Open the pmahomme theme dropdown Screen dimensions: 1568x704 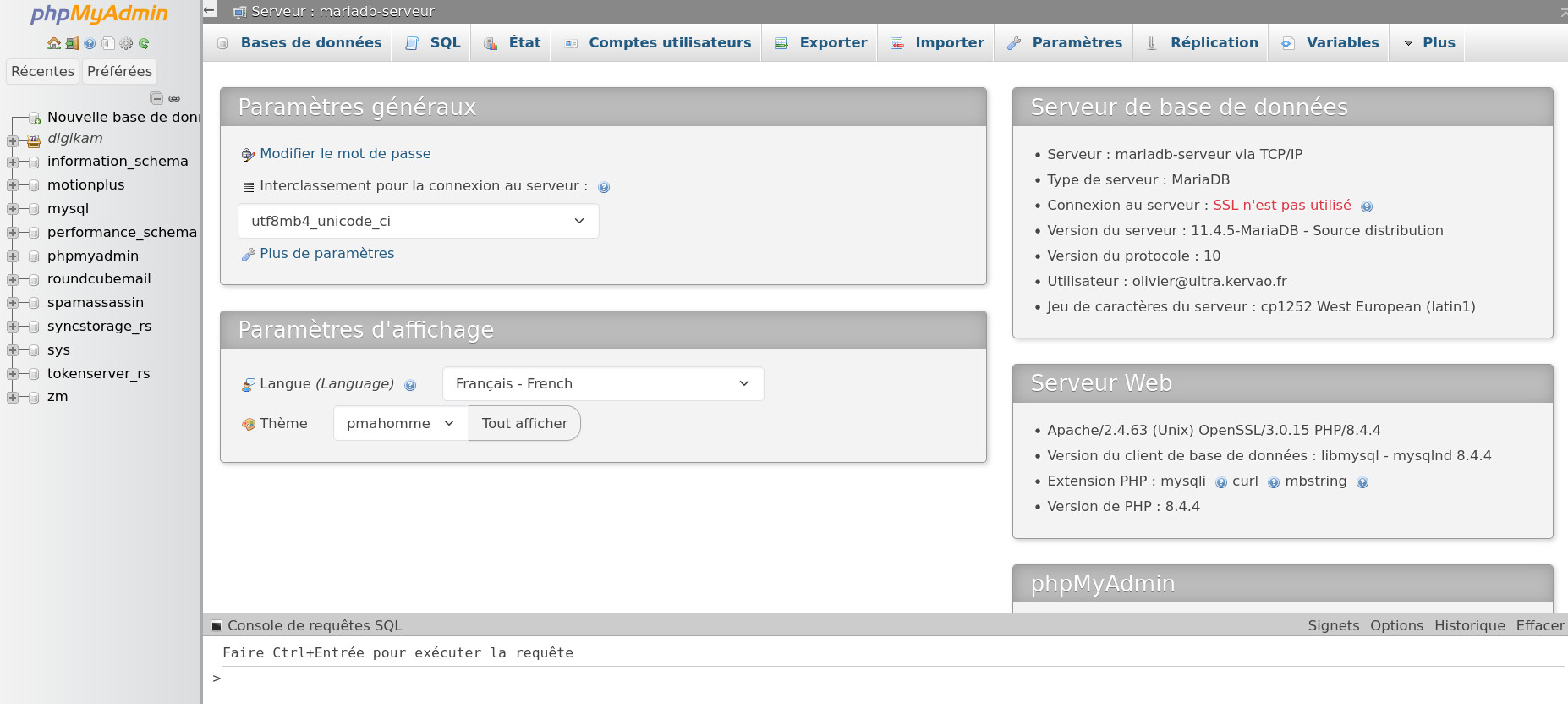click(400, 423)
